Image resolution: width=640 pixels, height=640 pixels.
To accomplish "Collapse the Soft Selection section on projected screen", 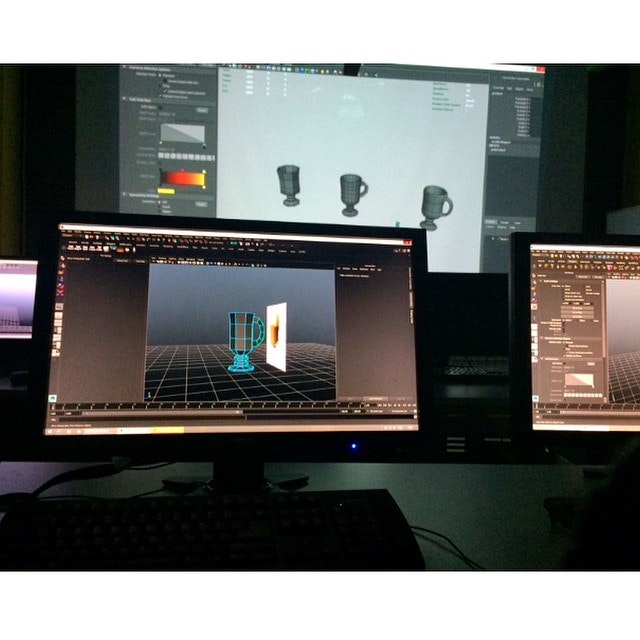I will [124, 99].
